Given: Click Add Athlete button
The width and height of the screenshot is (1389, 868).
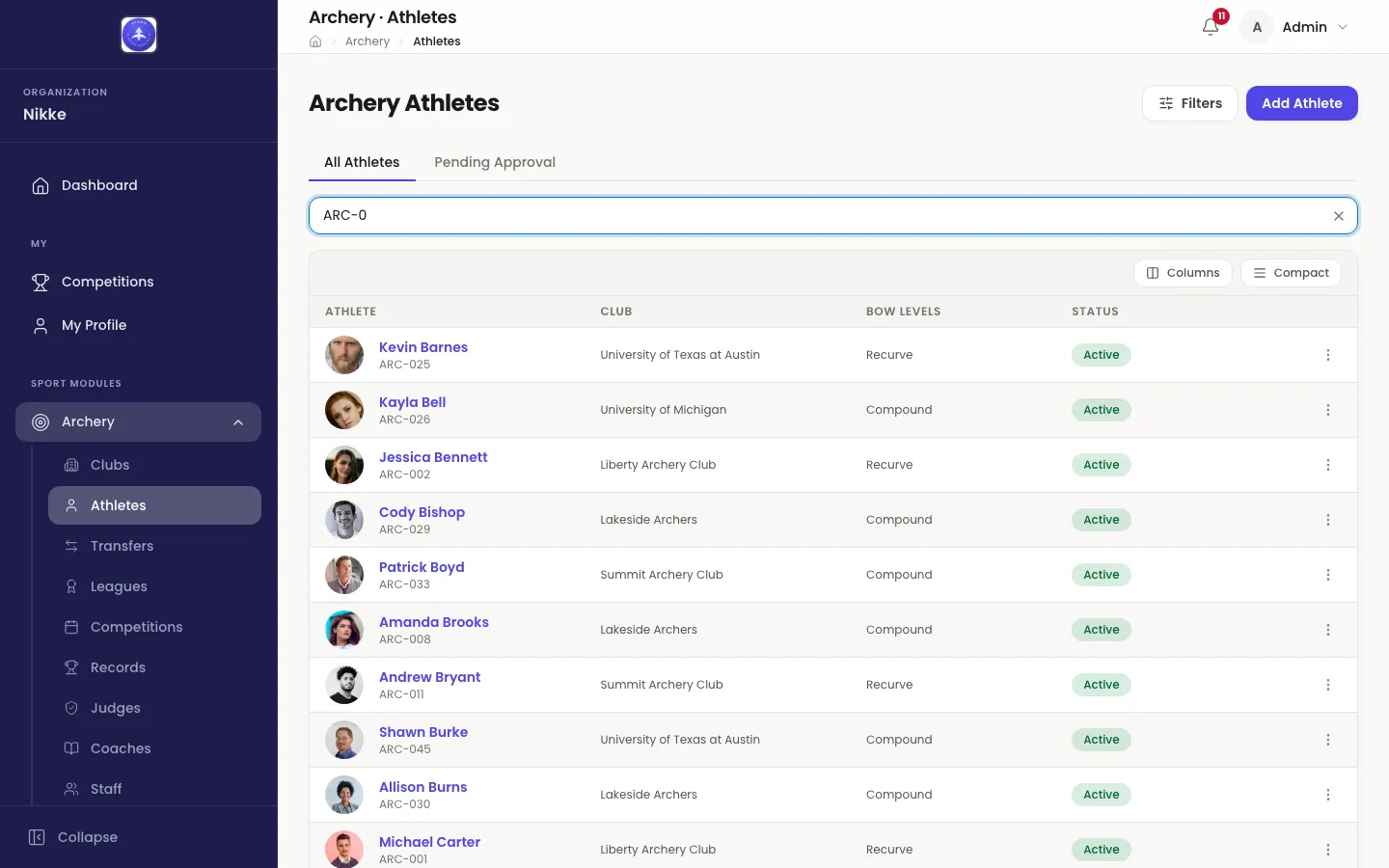Looking at the screenshot, I should click(1302, 103).
